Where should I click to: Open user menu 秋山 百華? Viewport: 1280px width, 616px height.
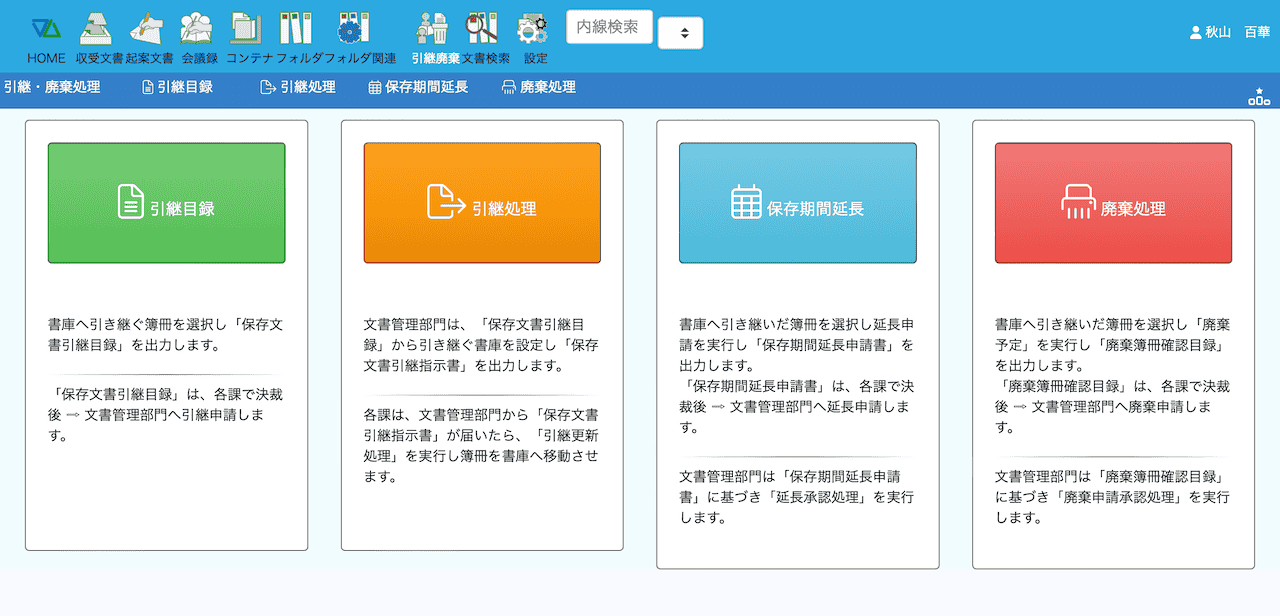(1229, 32)
